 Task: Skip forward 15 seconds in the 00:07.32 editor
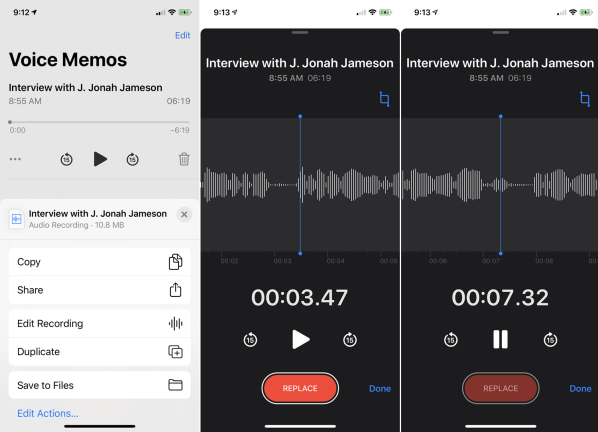(x=550, y=339)
